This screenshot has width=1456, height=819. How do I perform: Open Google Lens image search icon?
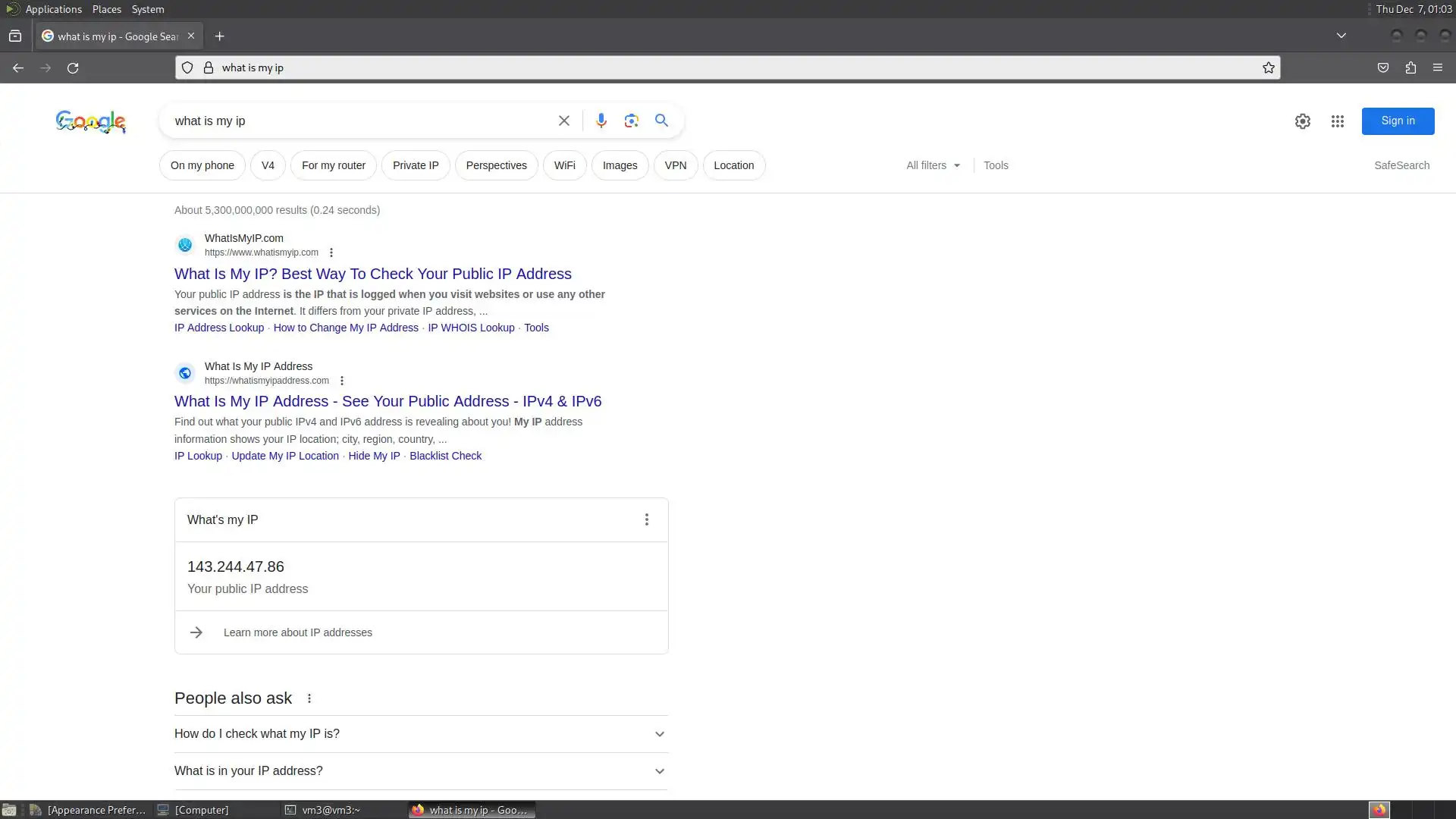(631, 121)
